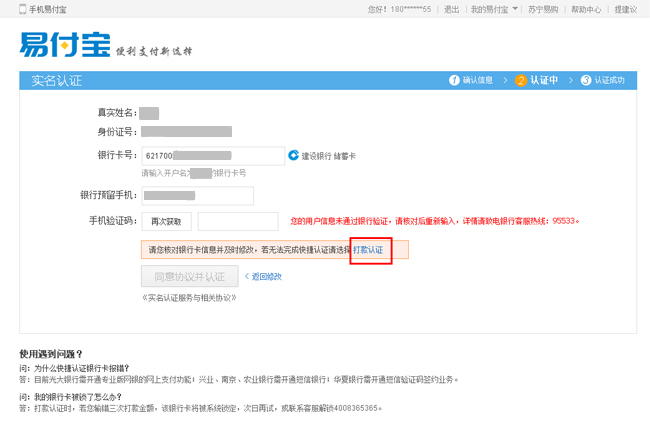Open the 苏宁易购 link

(x=543, y=9)
